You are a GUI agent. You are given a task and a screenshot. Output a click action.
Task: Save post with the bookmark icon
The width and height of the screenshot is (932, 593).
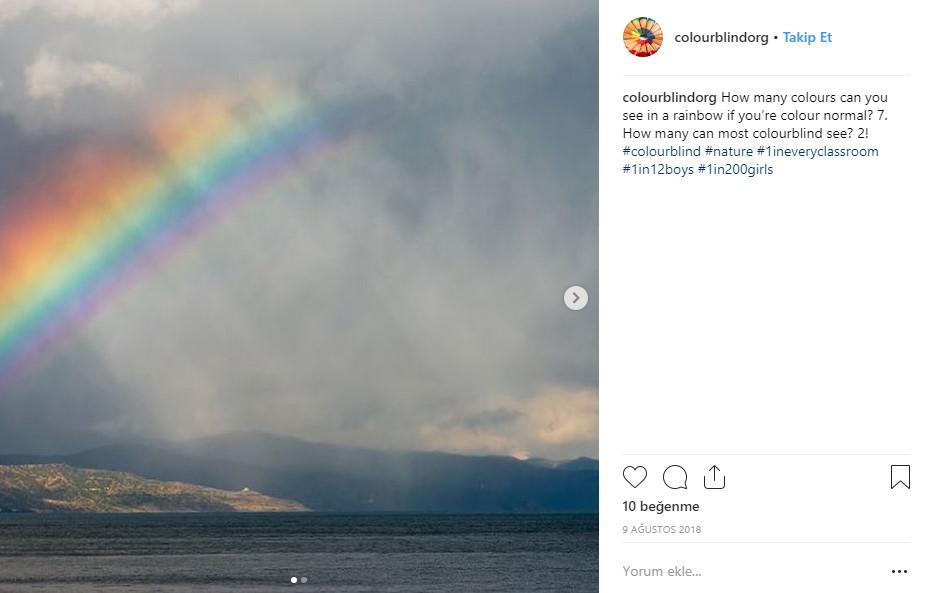[900, 477]
